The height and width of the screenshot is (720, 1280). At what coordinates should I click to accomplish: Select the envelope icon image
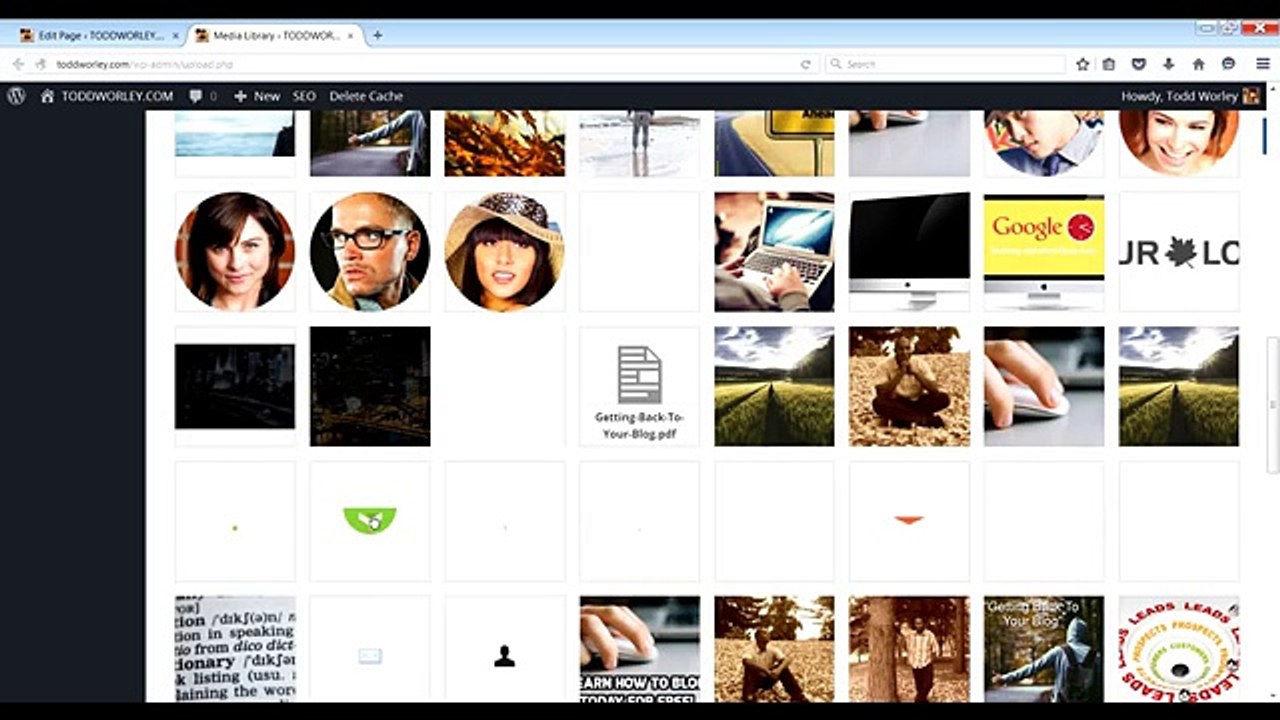coord(370,649)
